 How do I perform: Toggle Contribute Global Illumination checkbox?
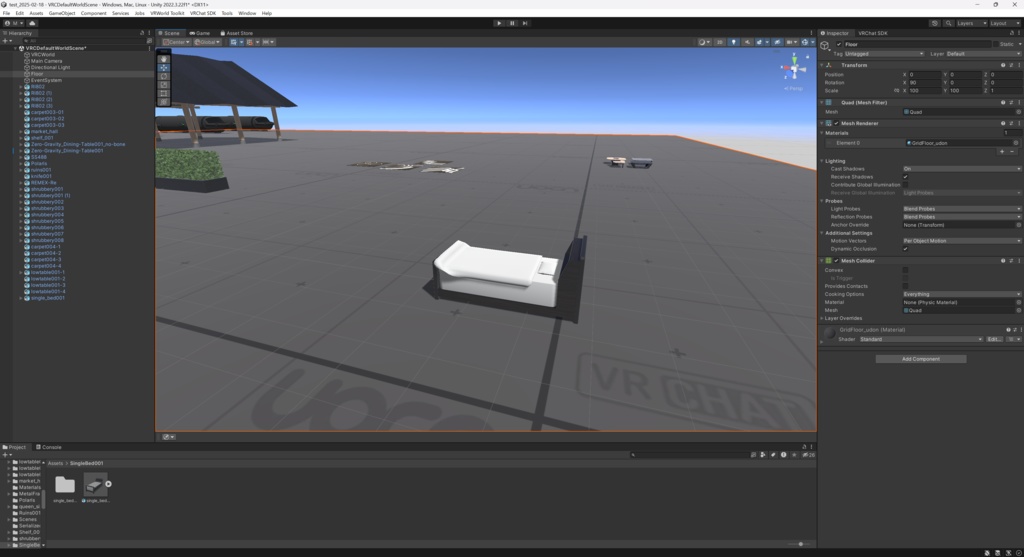click(x=905, y=185)
